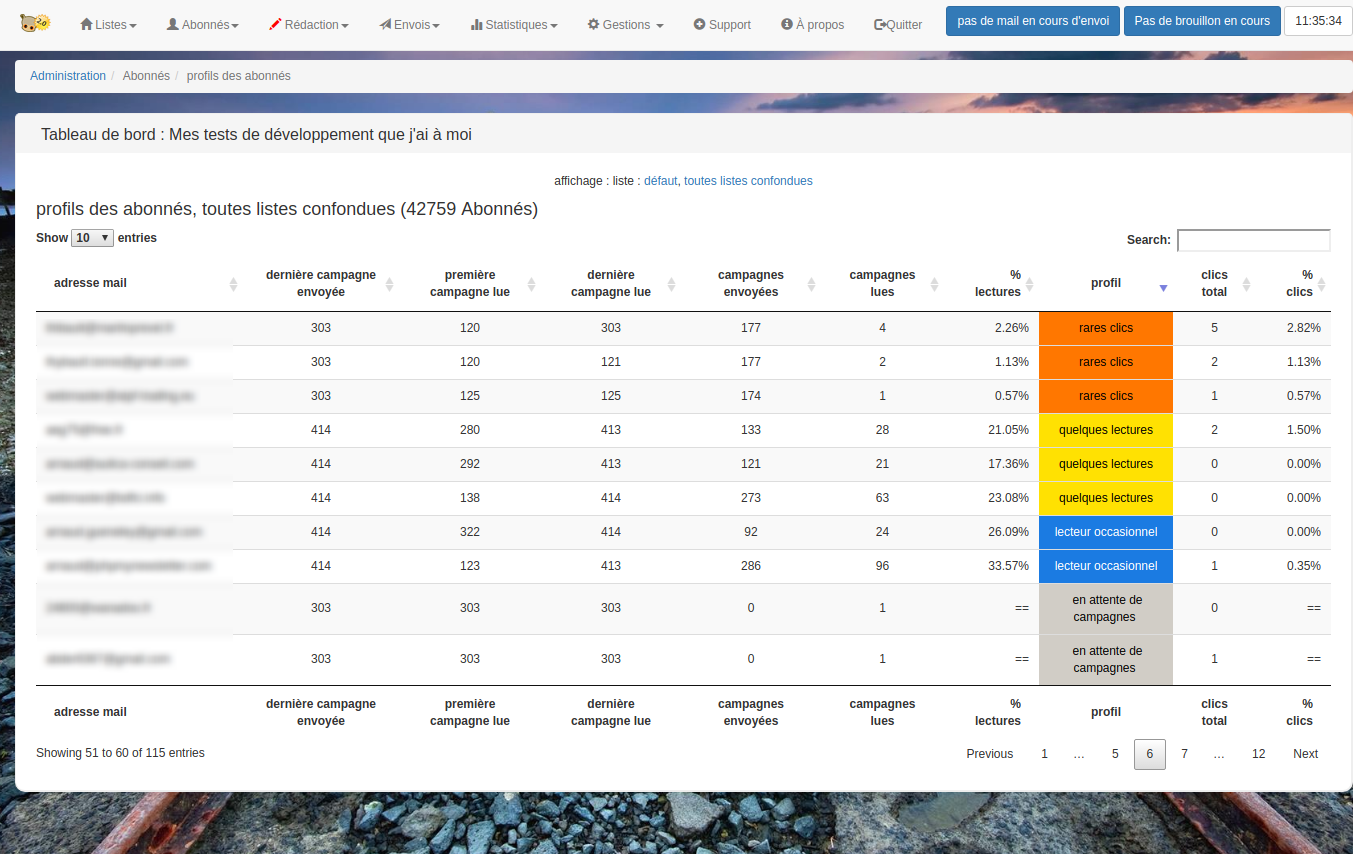Open the À propos menu item
Image resolution: width=1353 pixels, height=854 pixels.
point(812,24)
